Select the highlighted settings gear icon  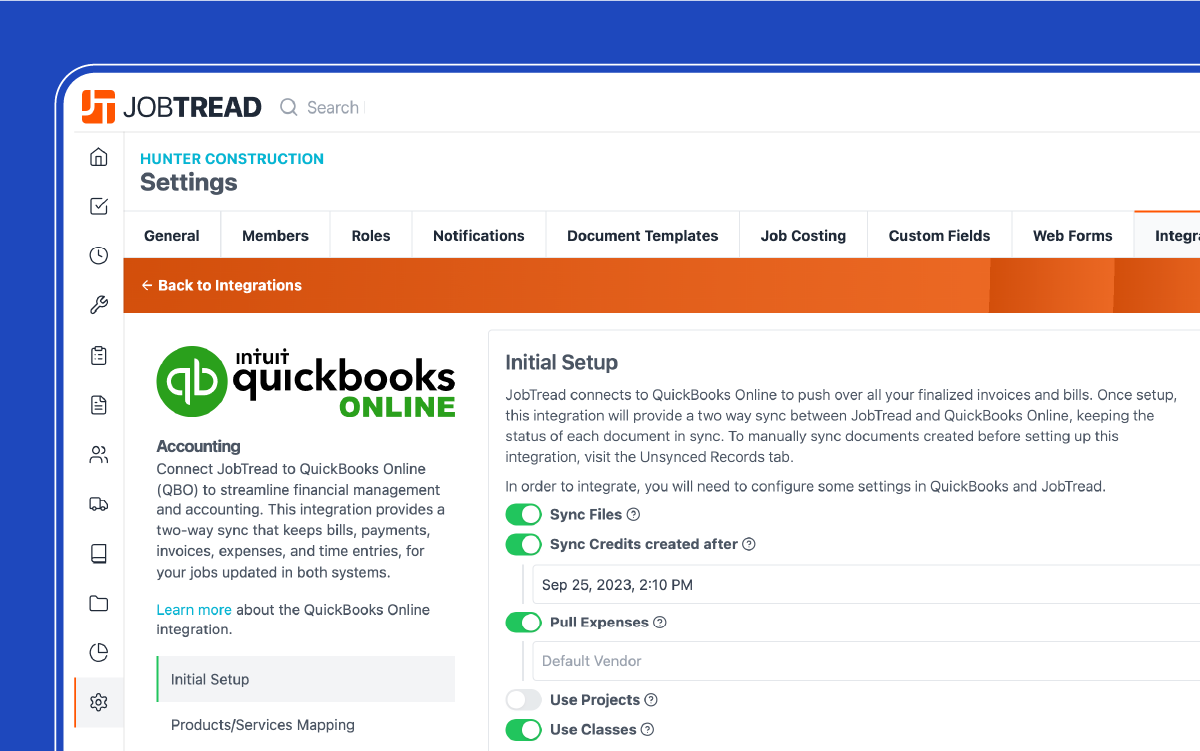[98, 702]
